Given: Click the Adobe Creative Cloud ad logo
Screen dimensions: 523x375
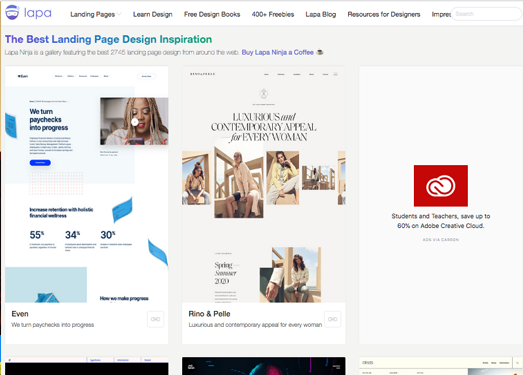Looking at the screenshot, I should [441, 185].
